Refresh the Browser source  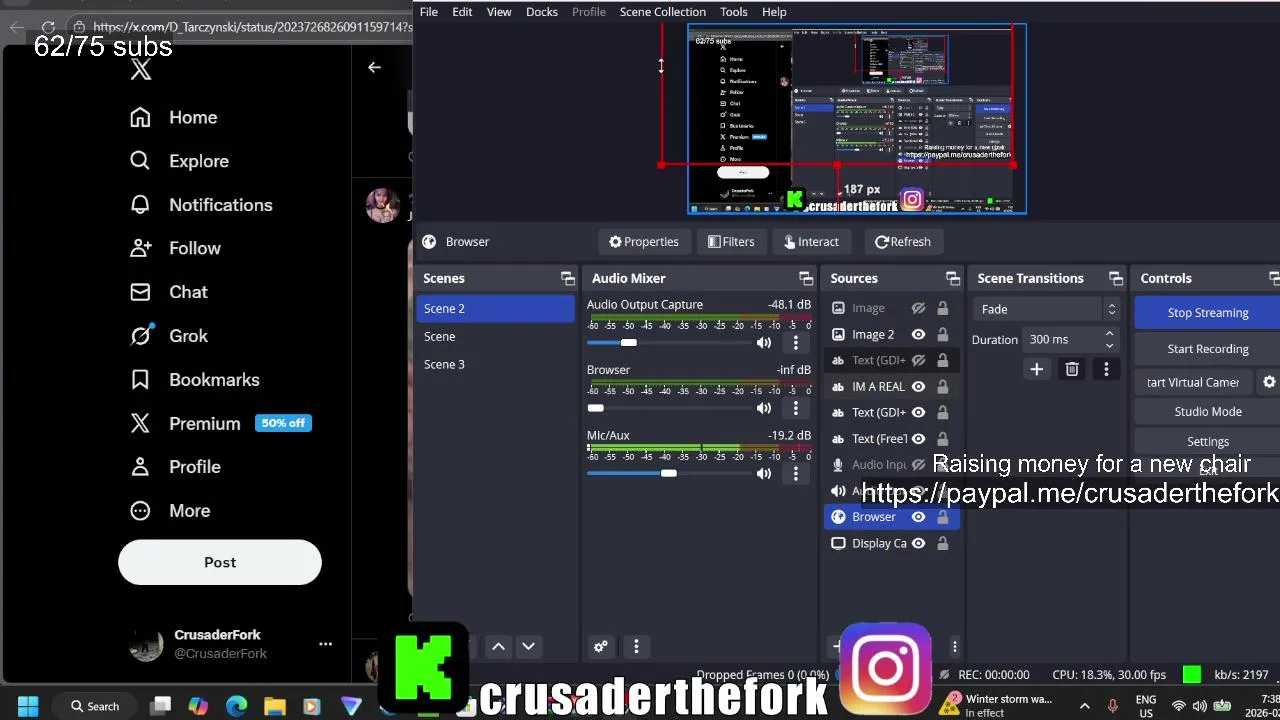pos(903,242)
